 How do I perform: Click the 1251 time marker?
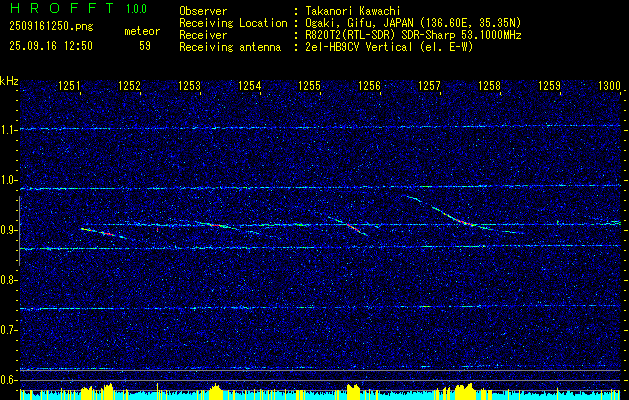click(69, 86)
